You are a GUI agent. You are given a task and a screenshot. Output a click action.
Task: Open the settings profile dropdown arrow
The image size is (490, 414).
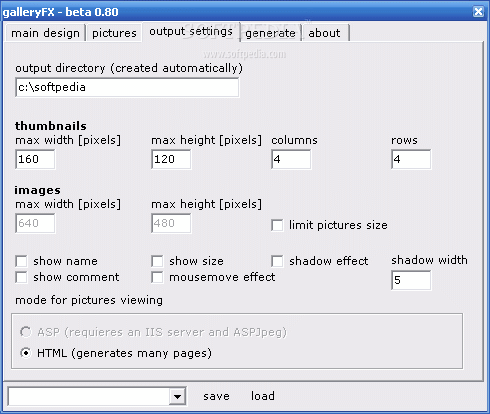pos(177,396)
